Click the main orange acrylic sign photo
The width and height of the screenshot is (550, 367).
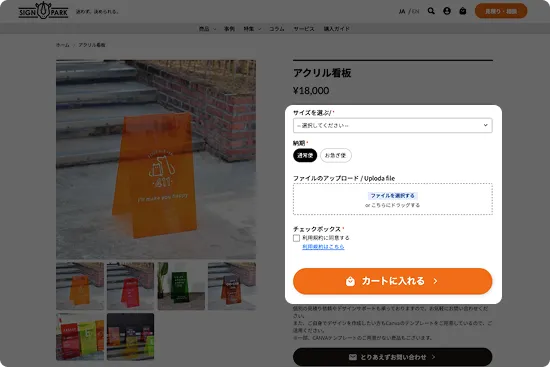(x=156, y=159)
